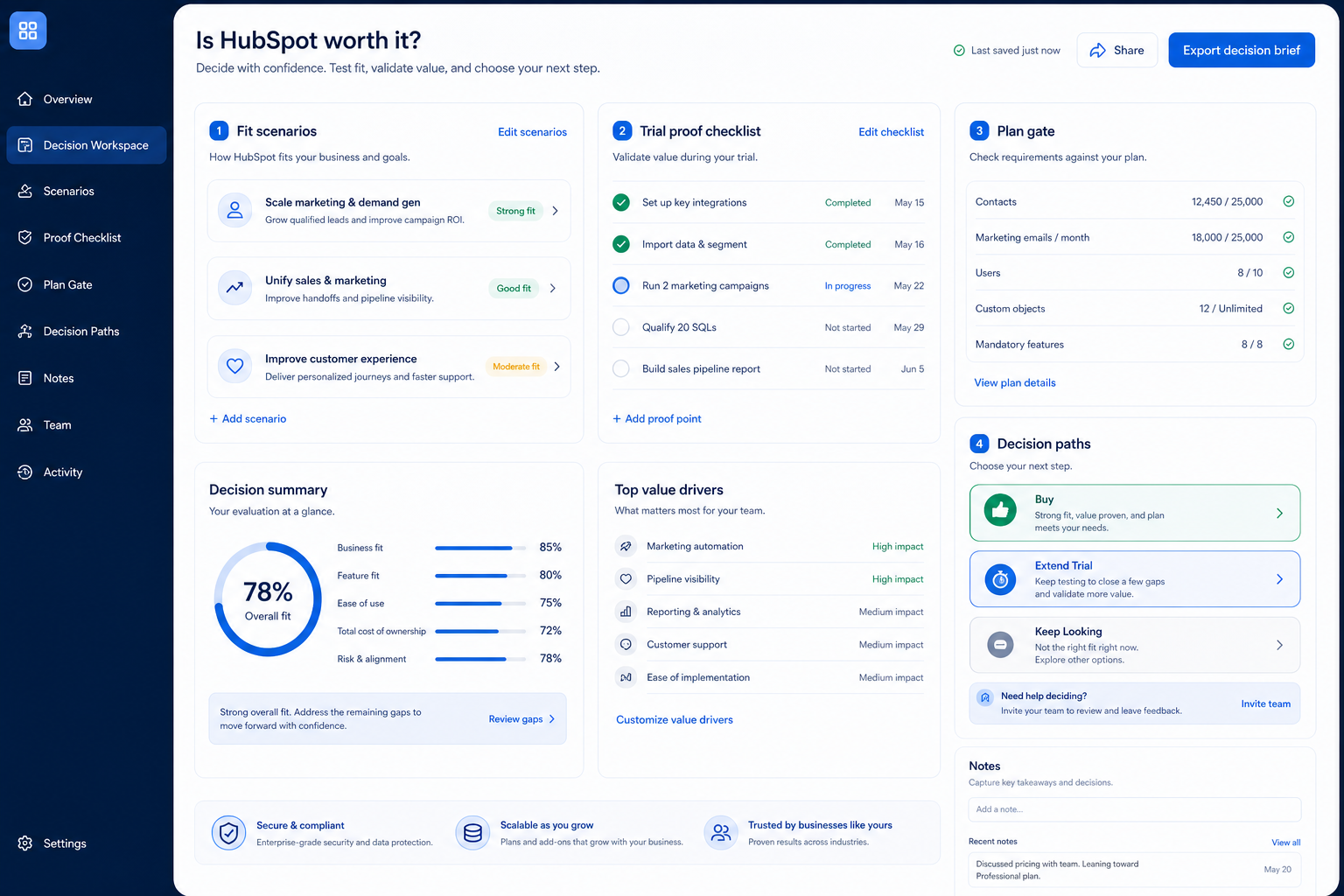
Task: Click Mandatory features check icon
Action: (x=1289, y=344)
